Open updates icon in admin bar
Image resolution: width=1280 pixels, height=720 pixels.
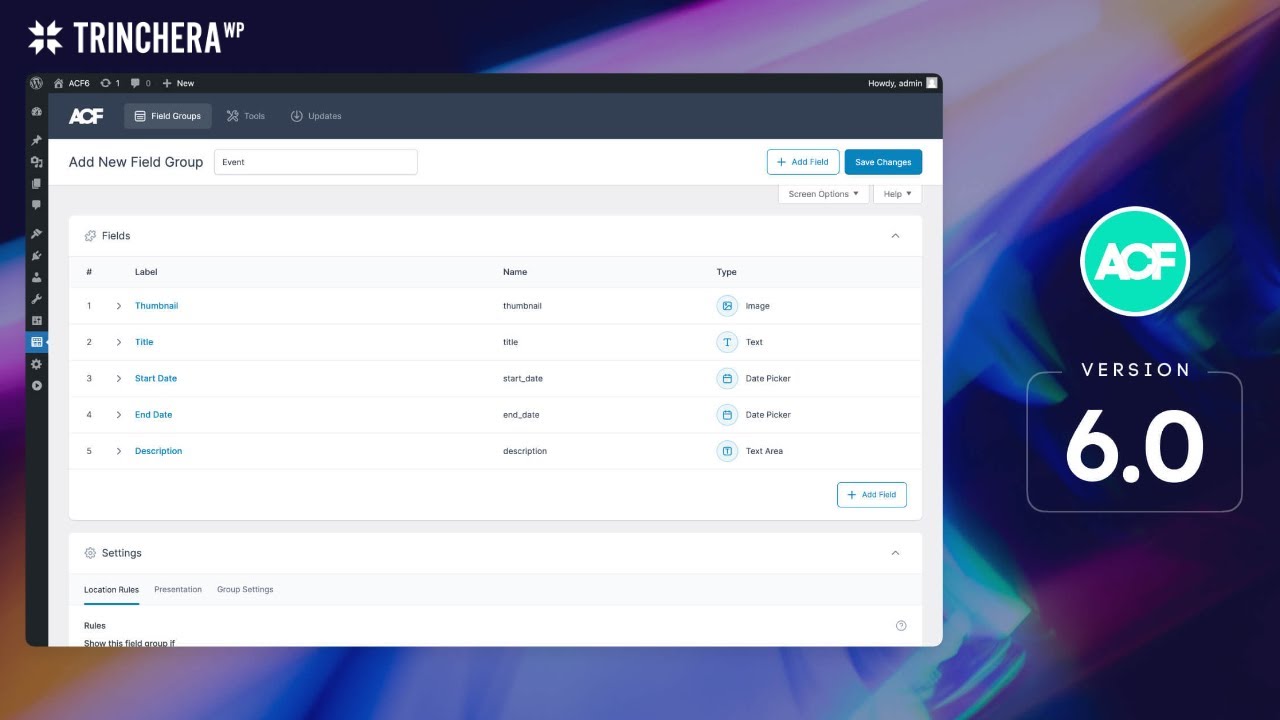coord(110,83)
